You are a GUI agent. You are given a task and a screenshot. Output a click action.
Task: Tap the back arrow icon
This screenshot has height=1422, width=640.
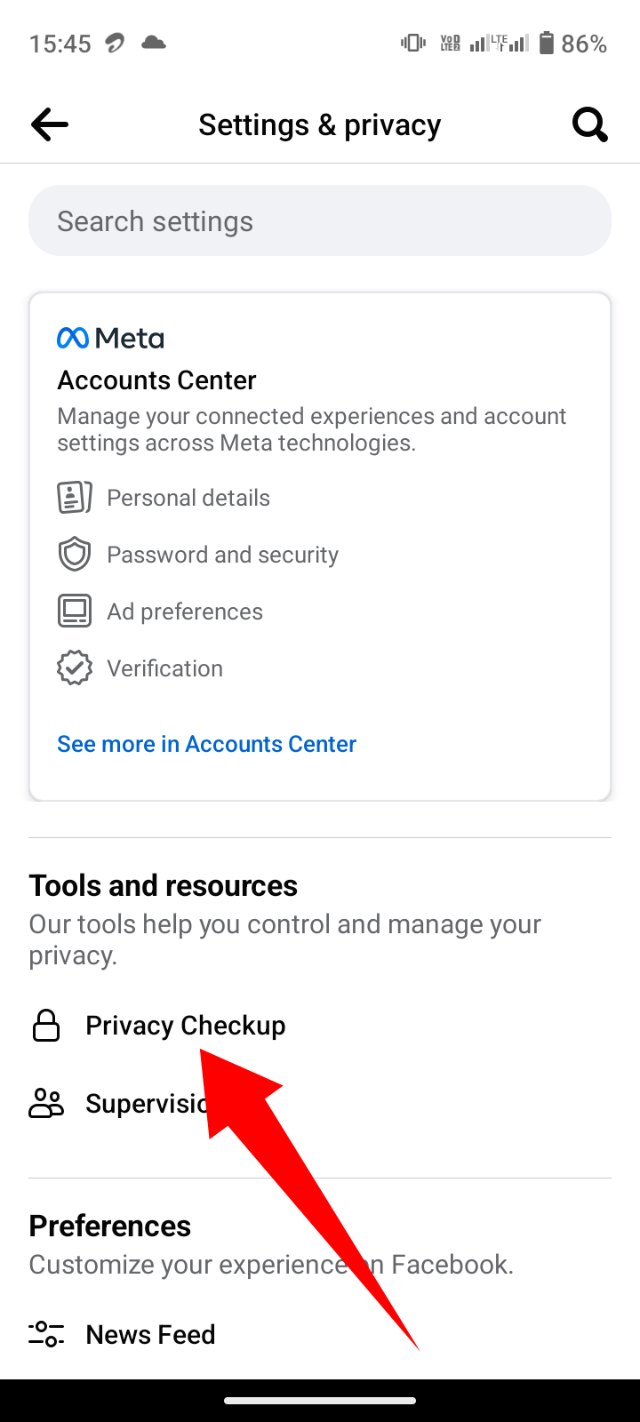tap(49, 125)
